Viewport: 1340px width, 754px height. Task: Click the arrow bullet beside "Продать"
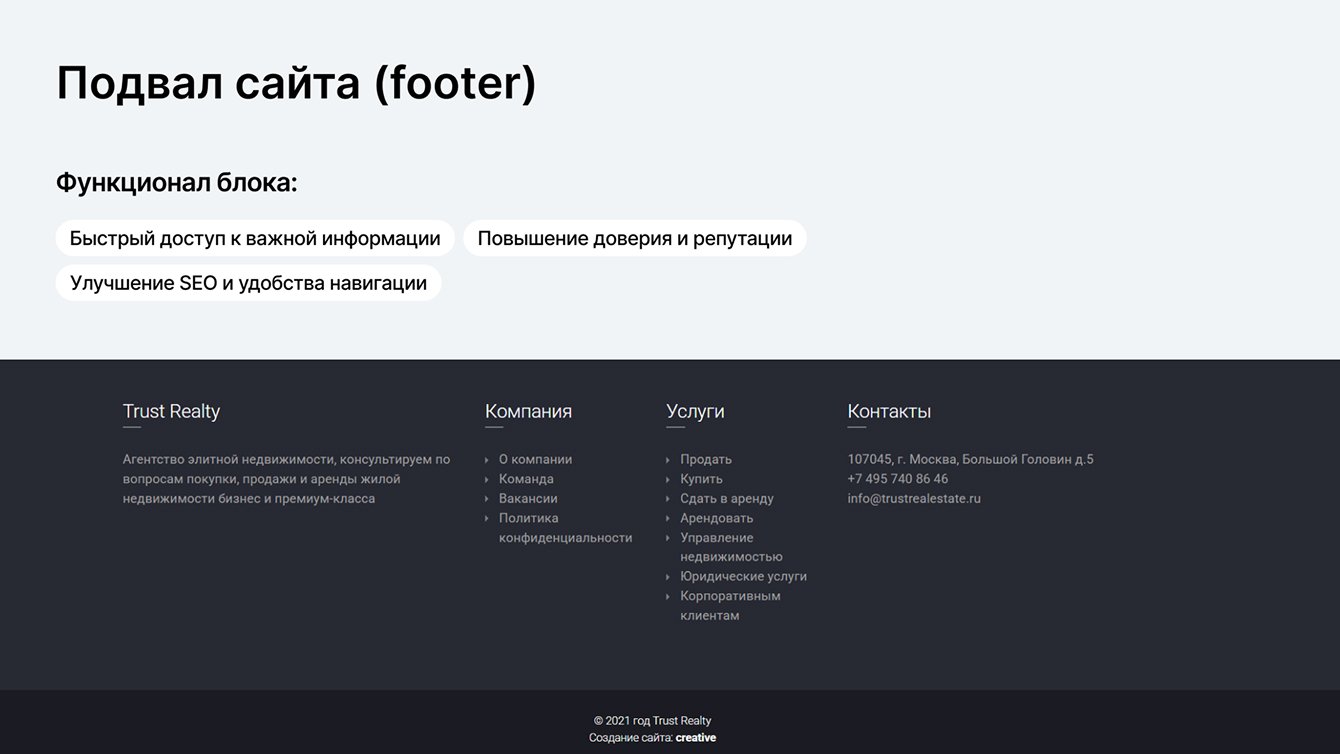(x=668, y=460)
